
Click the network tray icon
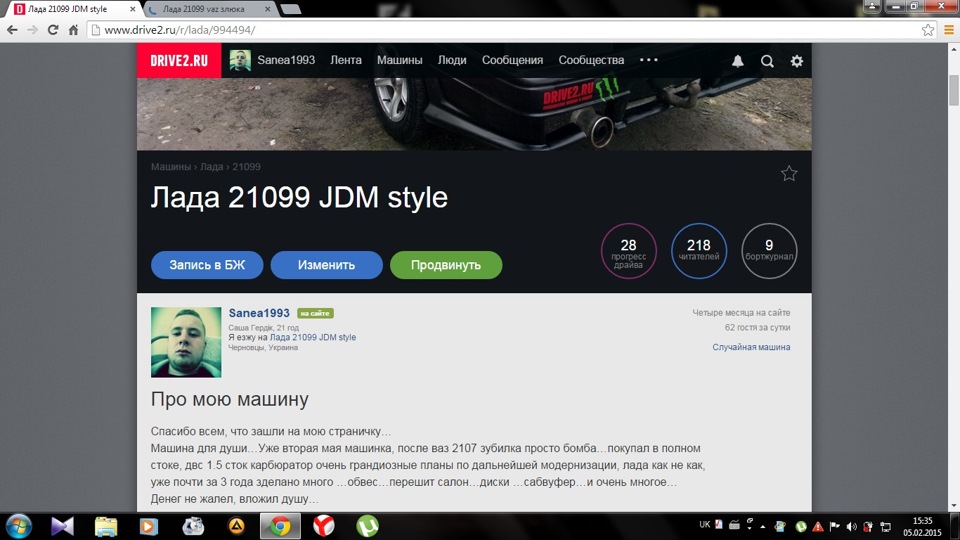click(885, 526)
